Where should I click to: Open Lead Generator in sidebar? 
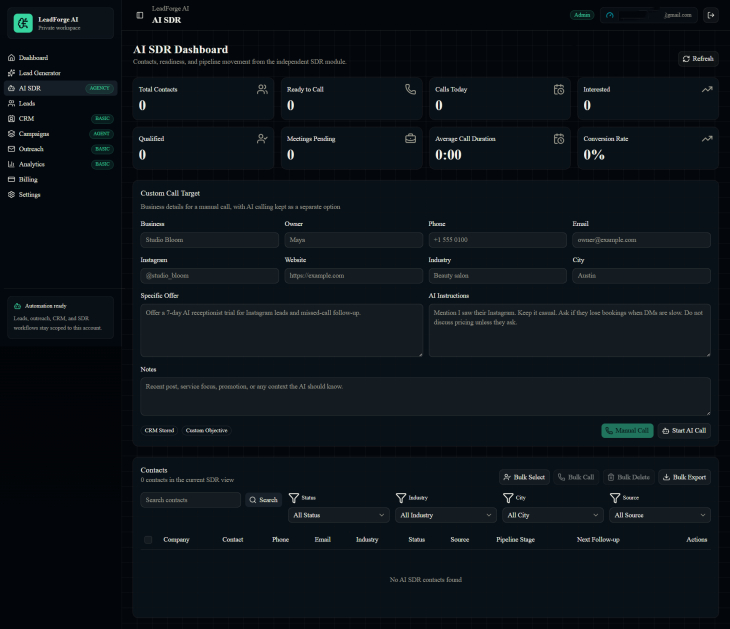point(61,73)
